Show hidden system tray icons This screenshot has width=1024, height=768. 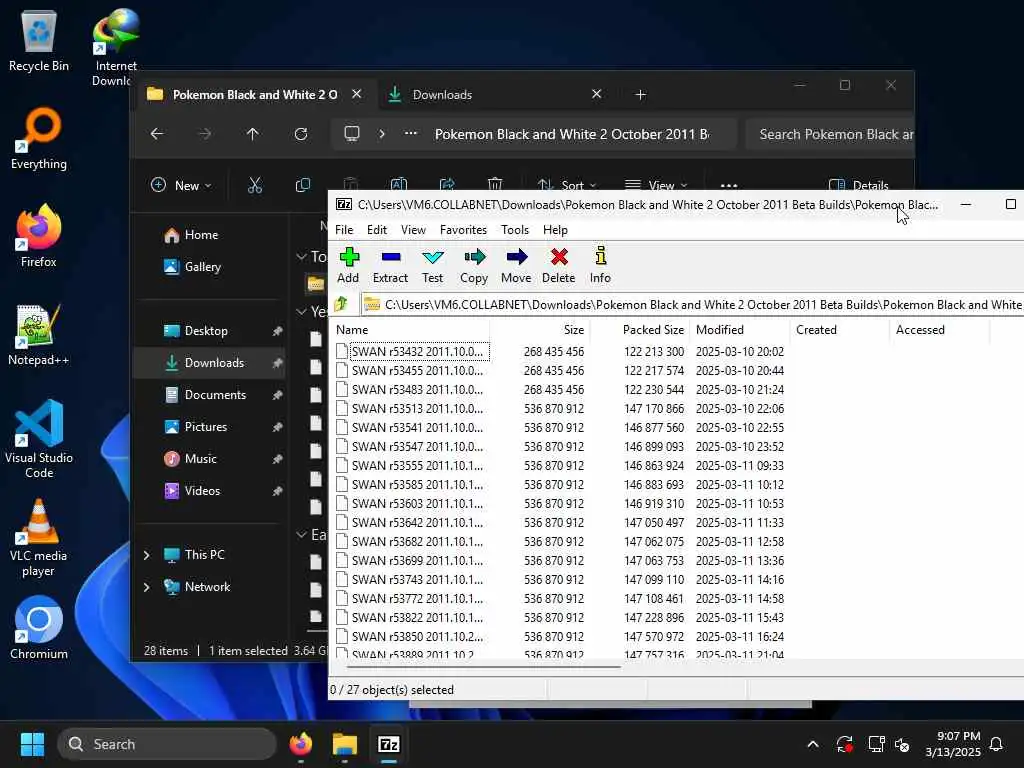[x=813, y=744]
